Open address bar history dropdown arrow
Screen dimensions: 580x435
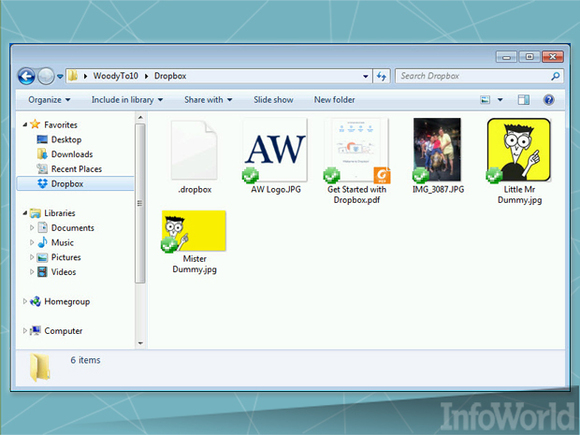(x=365, y=77)
